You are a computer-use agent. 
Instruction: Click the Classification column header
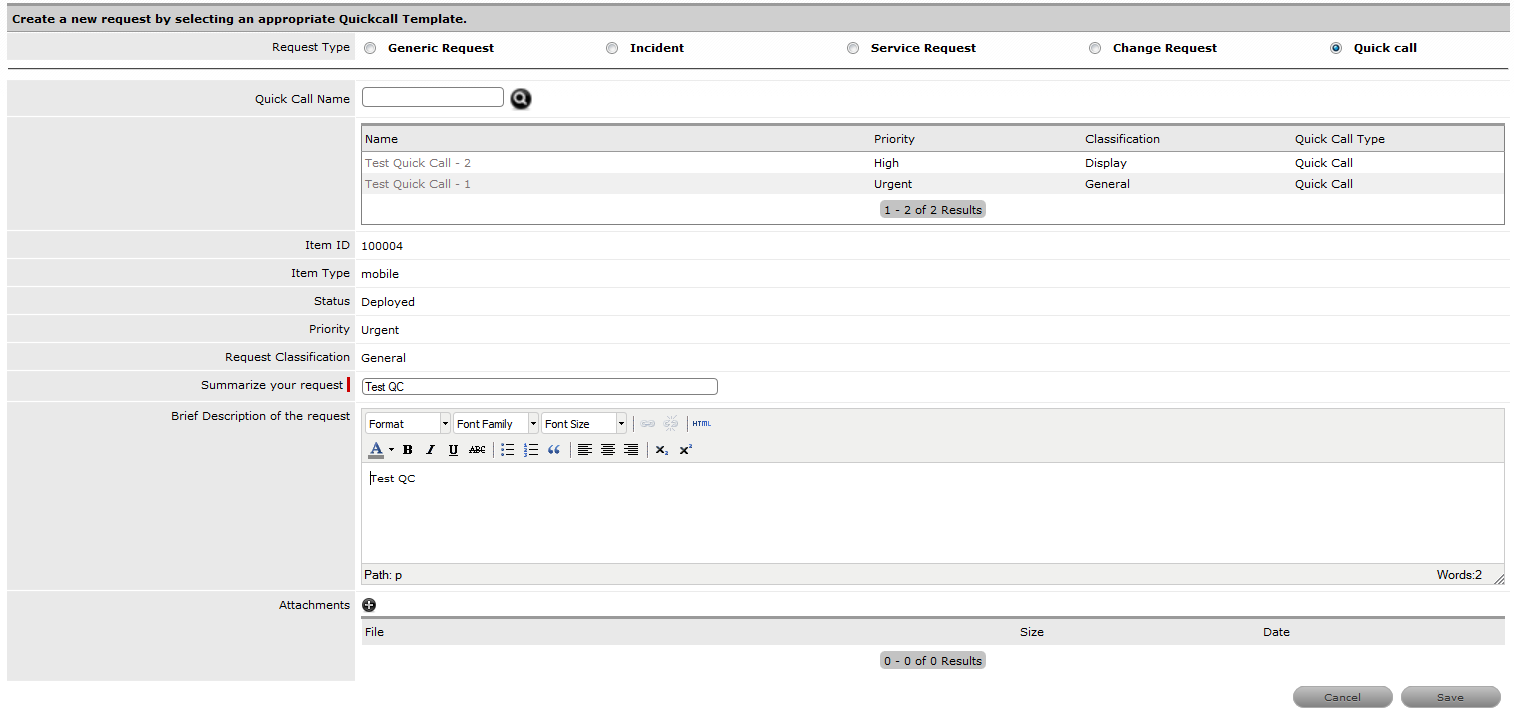coord(1122,139)
